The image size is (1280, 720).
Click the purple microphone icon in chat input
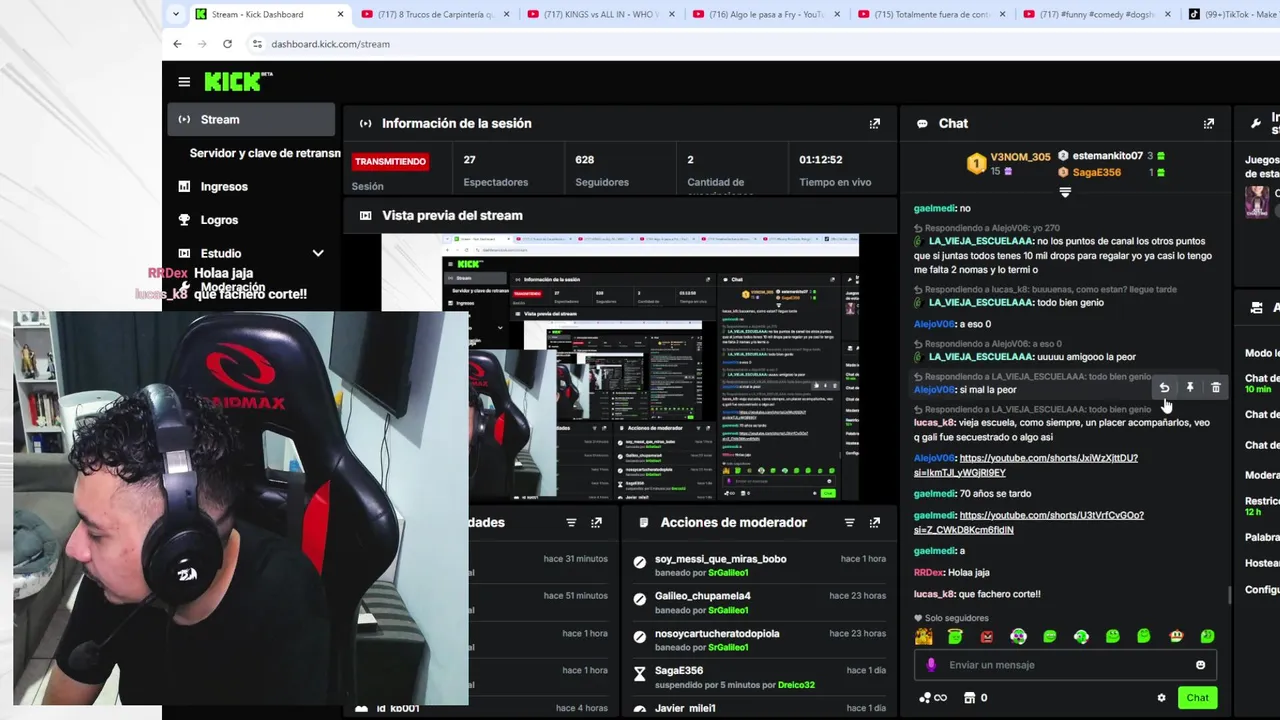click(x=931, y=665)
